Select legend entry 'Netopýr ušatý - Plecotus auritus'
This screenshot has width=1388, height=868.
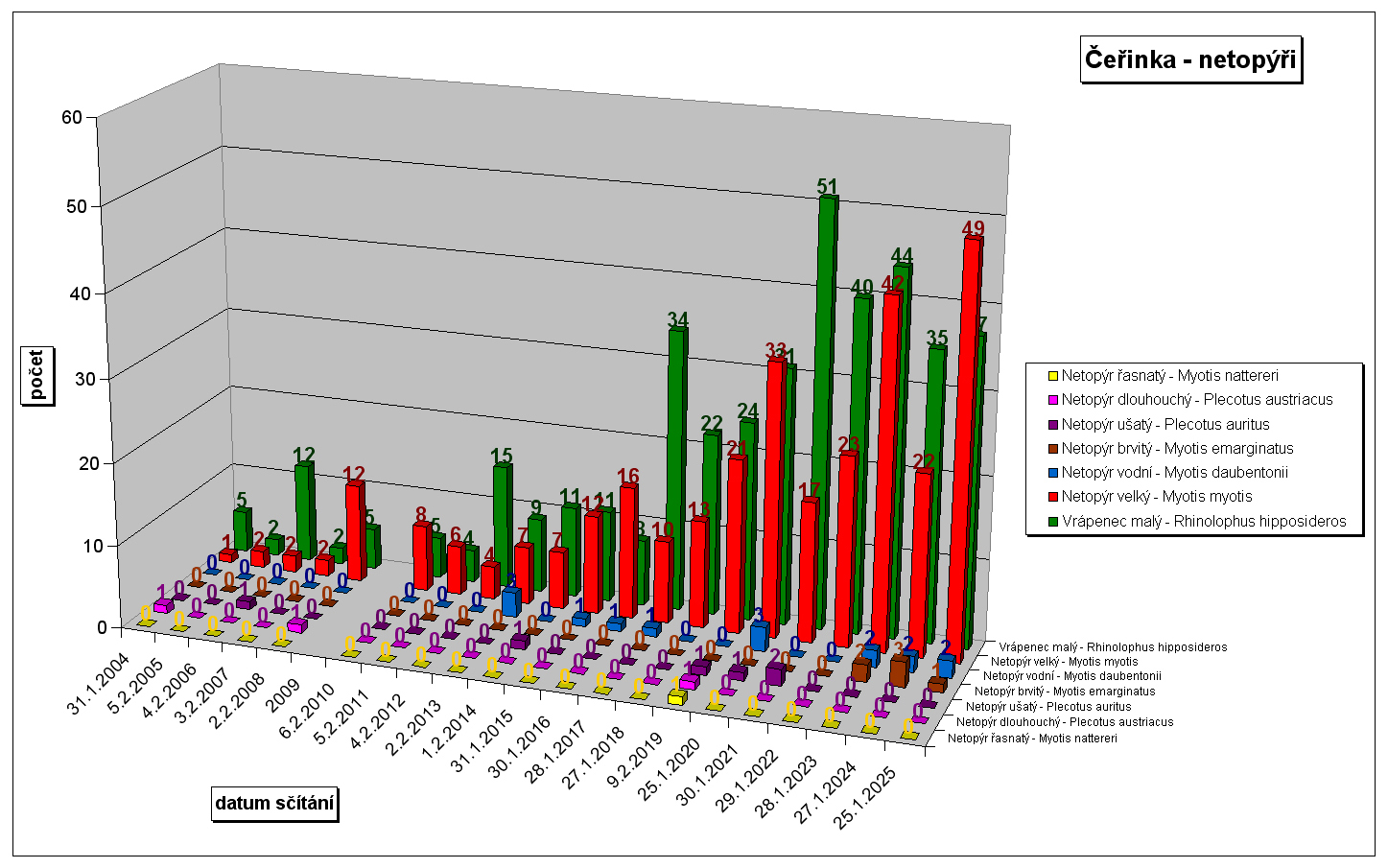coord(1165,424)
